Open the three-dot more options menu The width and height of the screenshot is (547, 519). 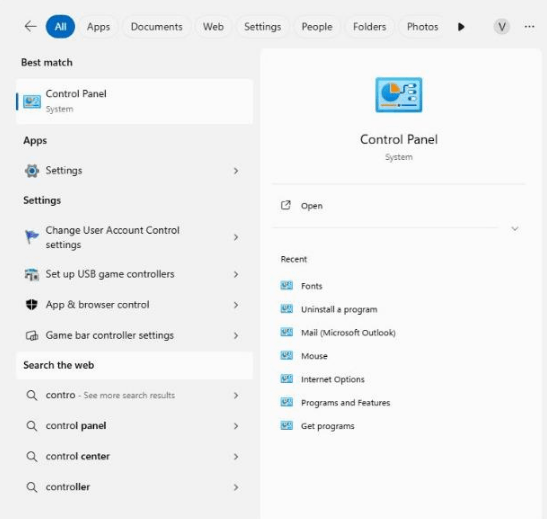529,27
